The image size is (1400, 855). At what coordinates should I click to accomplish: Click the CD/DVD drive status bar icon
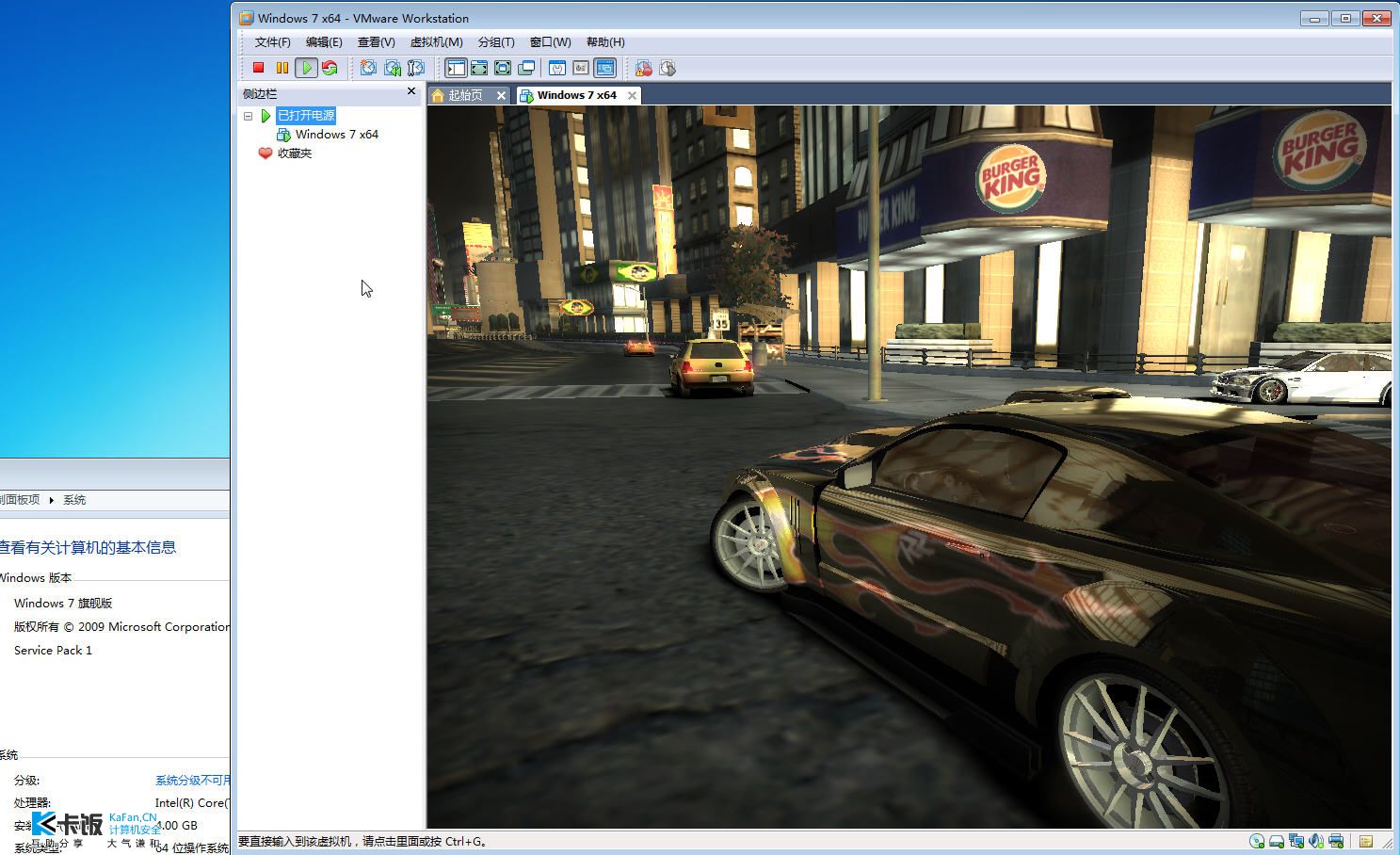click(x=1257, y=842)
